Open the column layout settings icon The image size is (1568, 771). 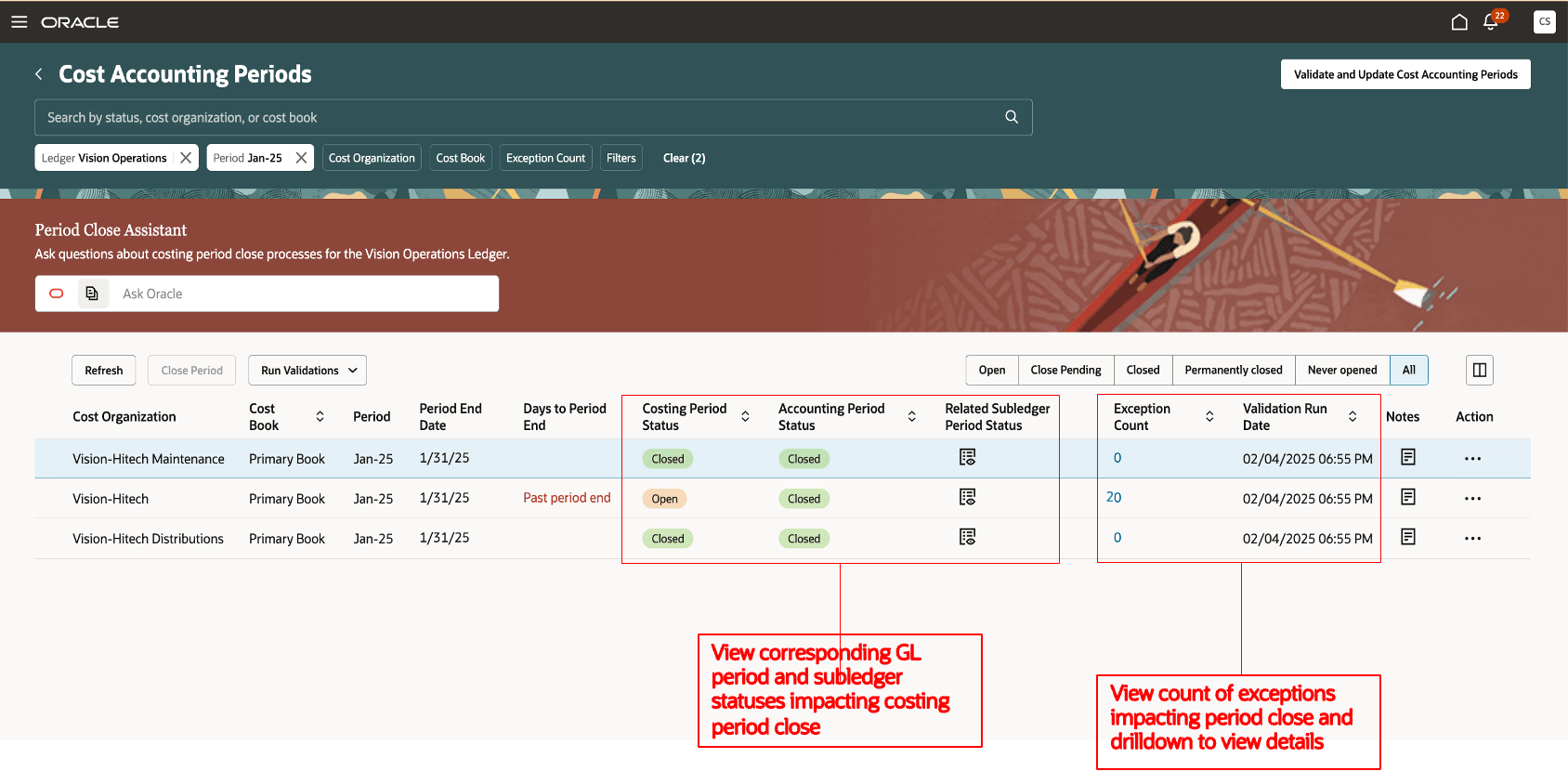point(1480,370)
